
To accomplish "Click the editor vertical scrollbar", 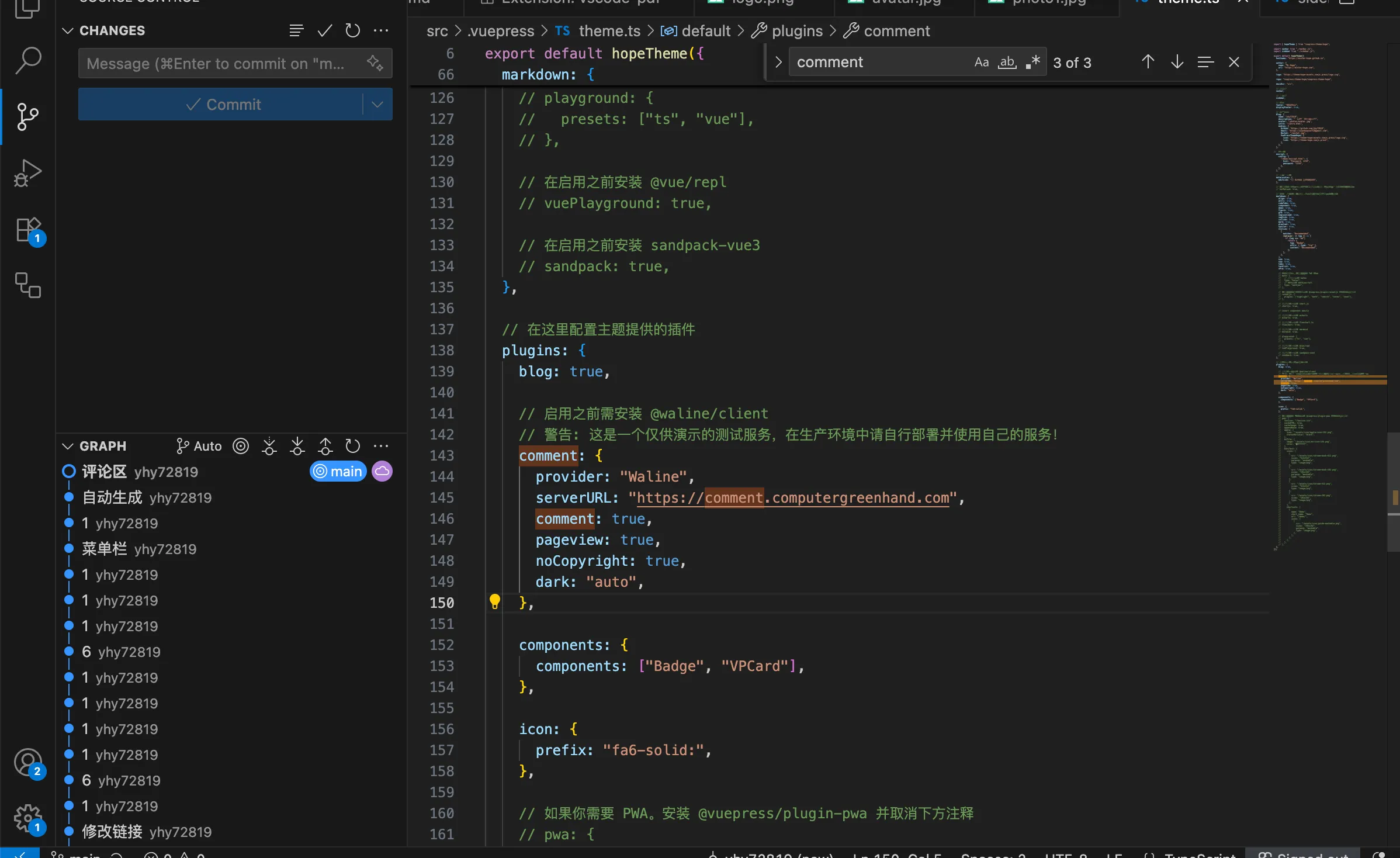I will pos(1394,492).
